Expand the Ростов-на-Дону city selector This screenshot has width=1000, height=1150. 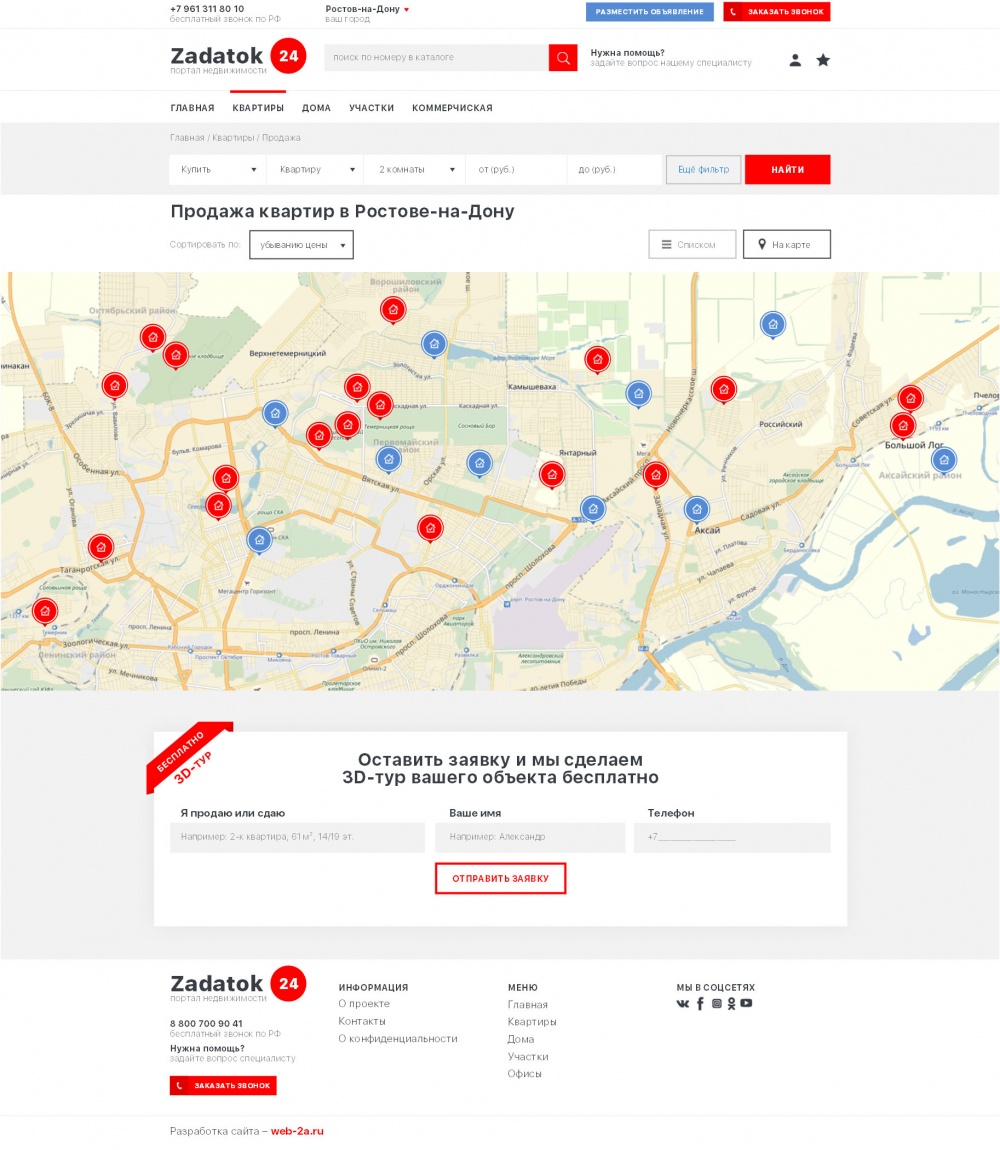pyautogui.click(x=367, y=9)
